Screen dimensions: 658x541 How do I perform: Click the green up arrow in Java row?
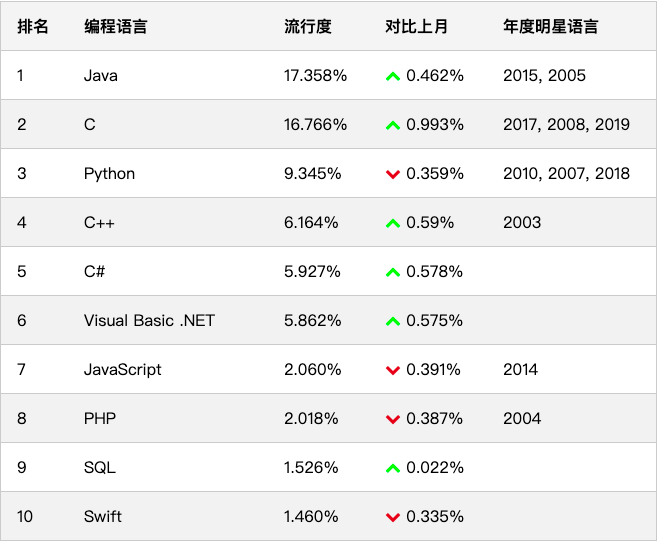pos(393,76)
